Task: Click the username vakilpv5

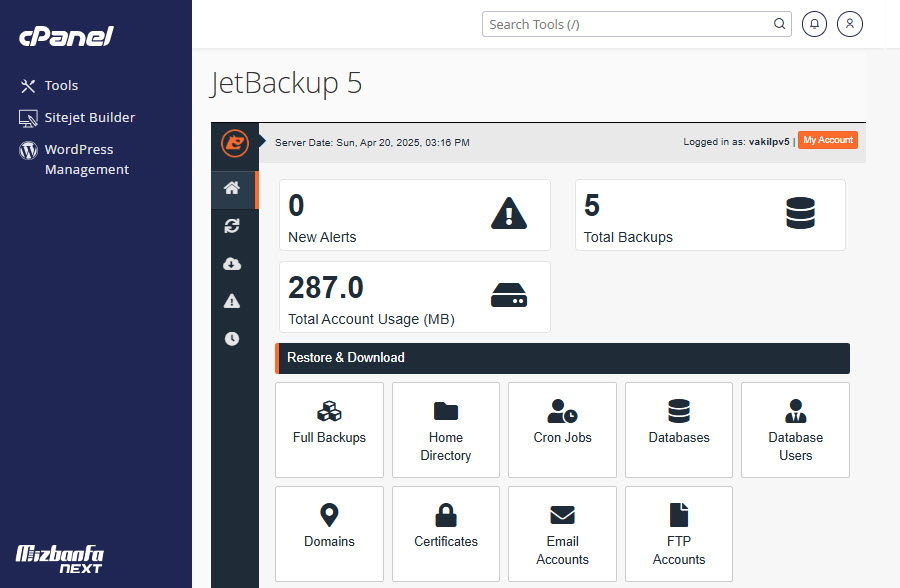Action: tap(769, 142)
